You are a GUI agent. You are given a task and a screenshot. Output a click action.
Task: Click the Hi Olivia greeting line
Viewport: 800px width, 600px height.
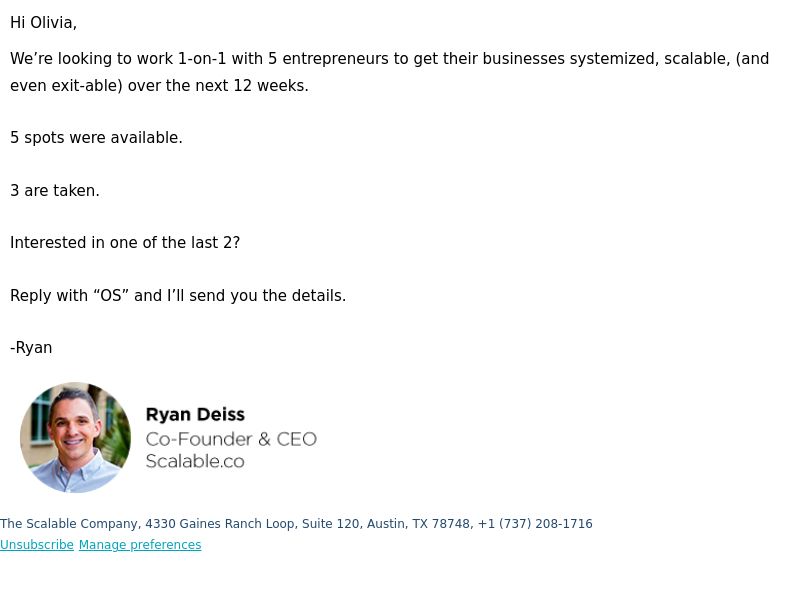[43, 23]
